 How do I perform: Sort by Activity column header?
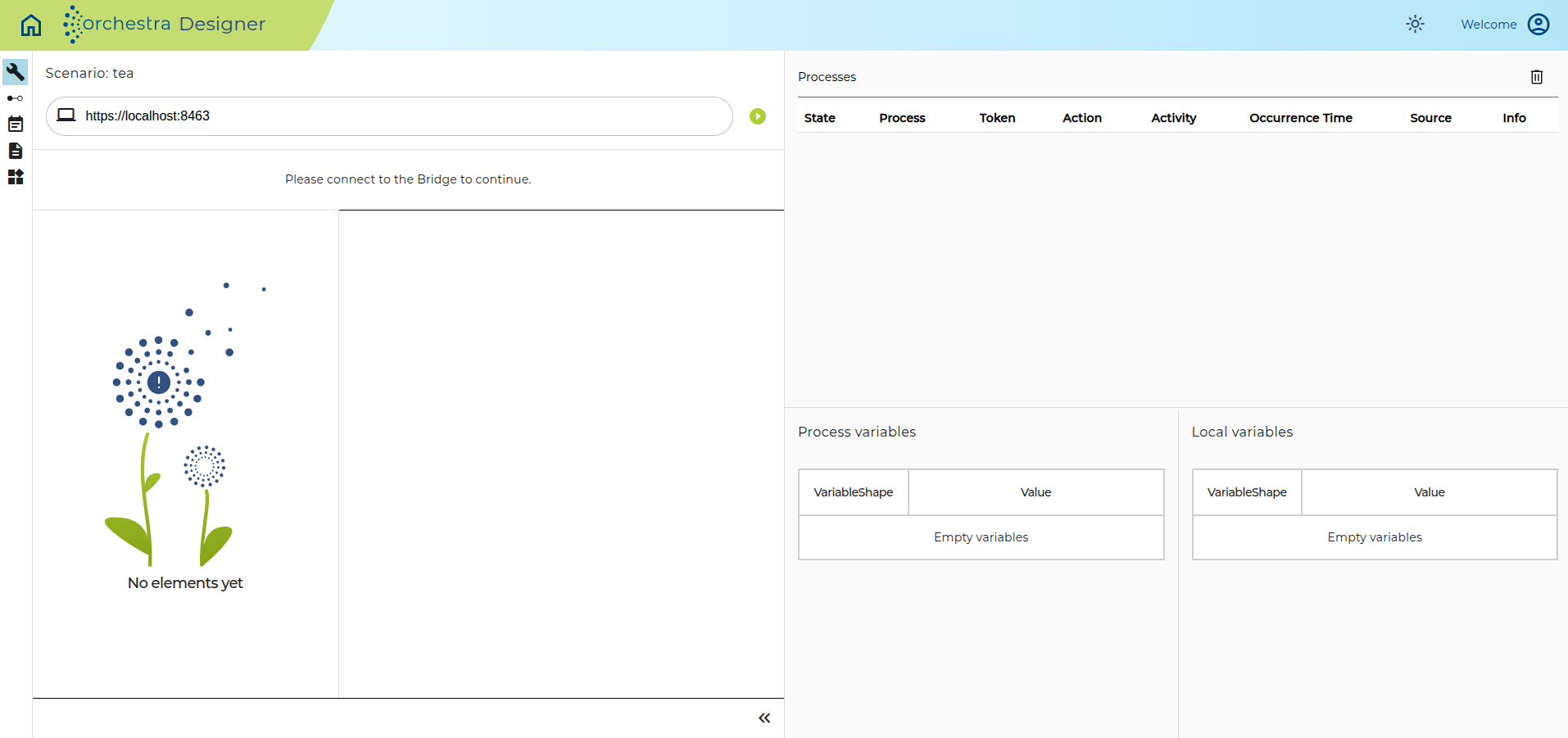pos(1174,118)
